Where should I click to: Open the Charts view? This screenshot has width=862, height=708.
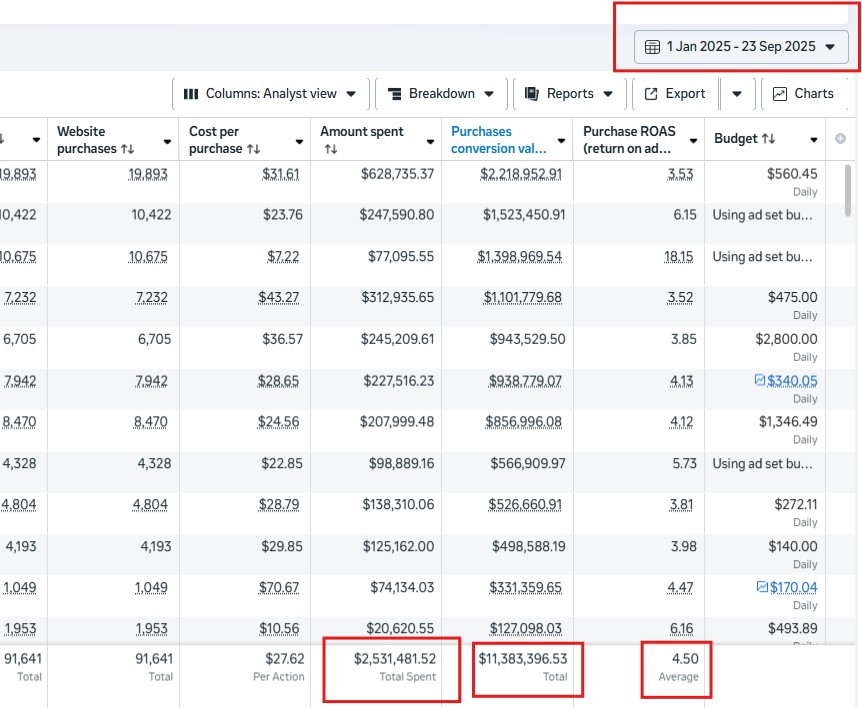[x=804, y=94]
